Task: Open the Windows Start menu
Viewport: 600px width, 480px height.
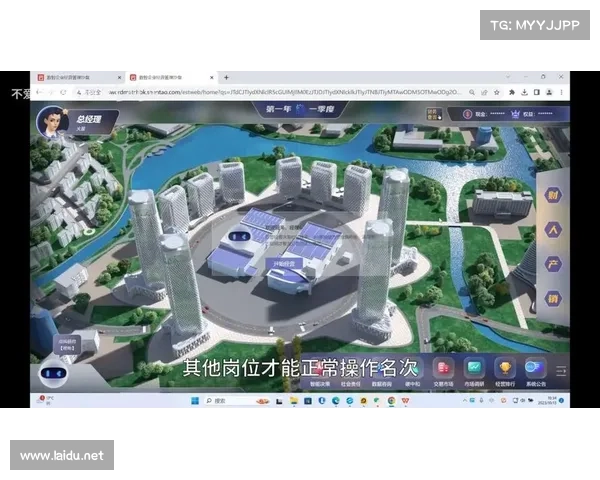Action: [x=195, y=401]
